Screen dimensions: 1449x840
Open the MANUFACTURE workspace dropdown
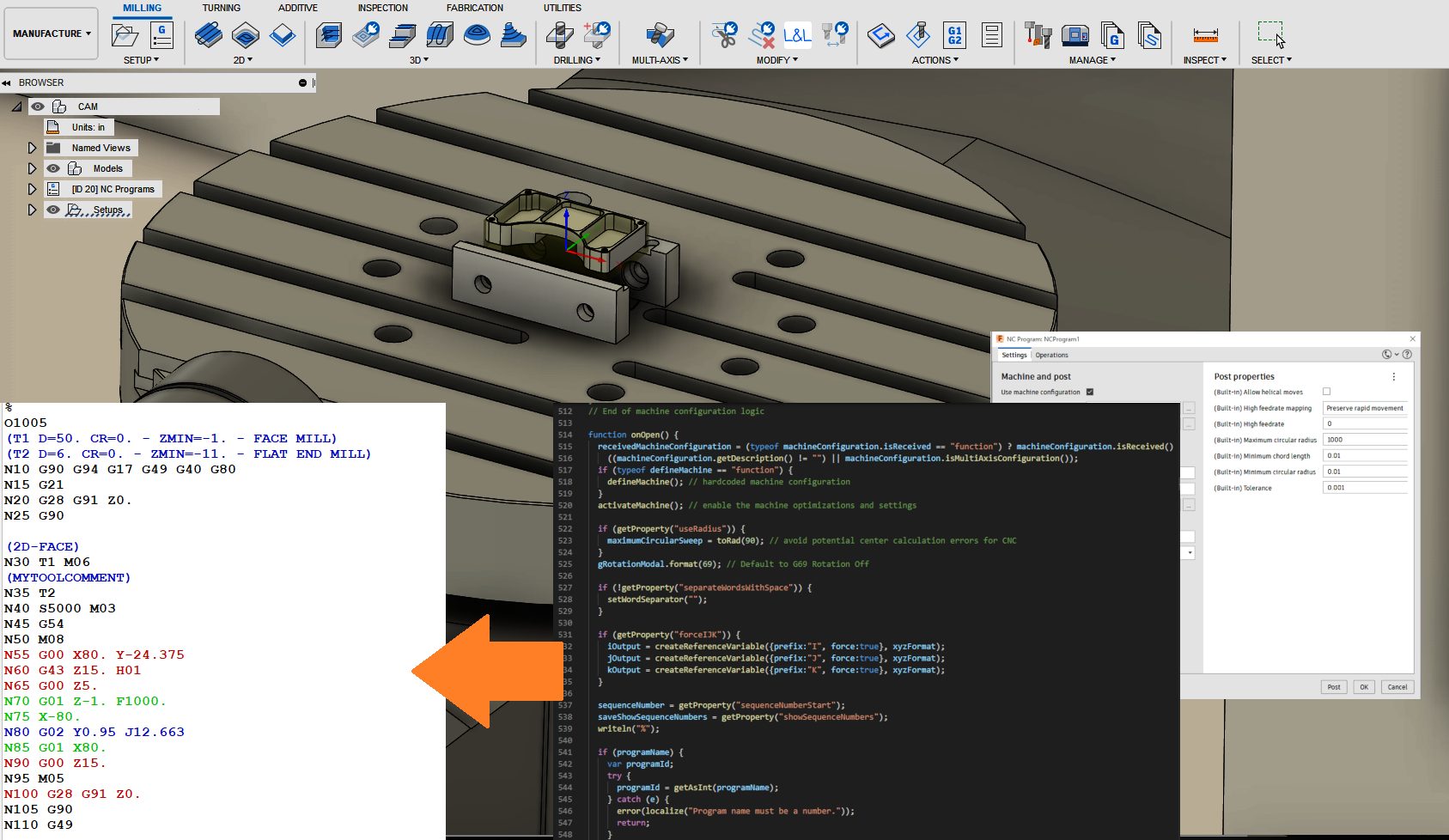[52, 33]
